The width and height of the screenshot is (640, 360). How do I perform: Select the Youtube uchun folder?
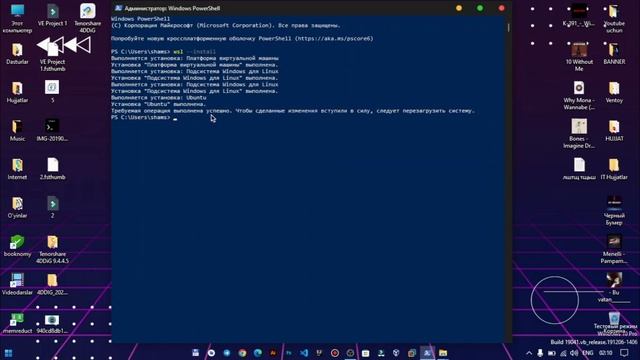pos(614,18)
